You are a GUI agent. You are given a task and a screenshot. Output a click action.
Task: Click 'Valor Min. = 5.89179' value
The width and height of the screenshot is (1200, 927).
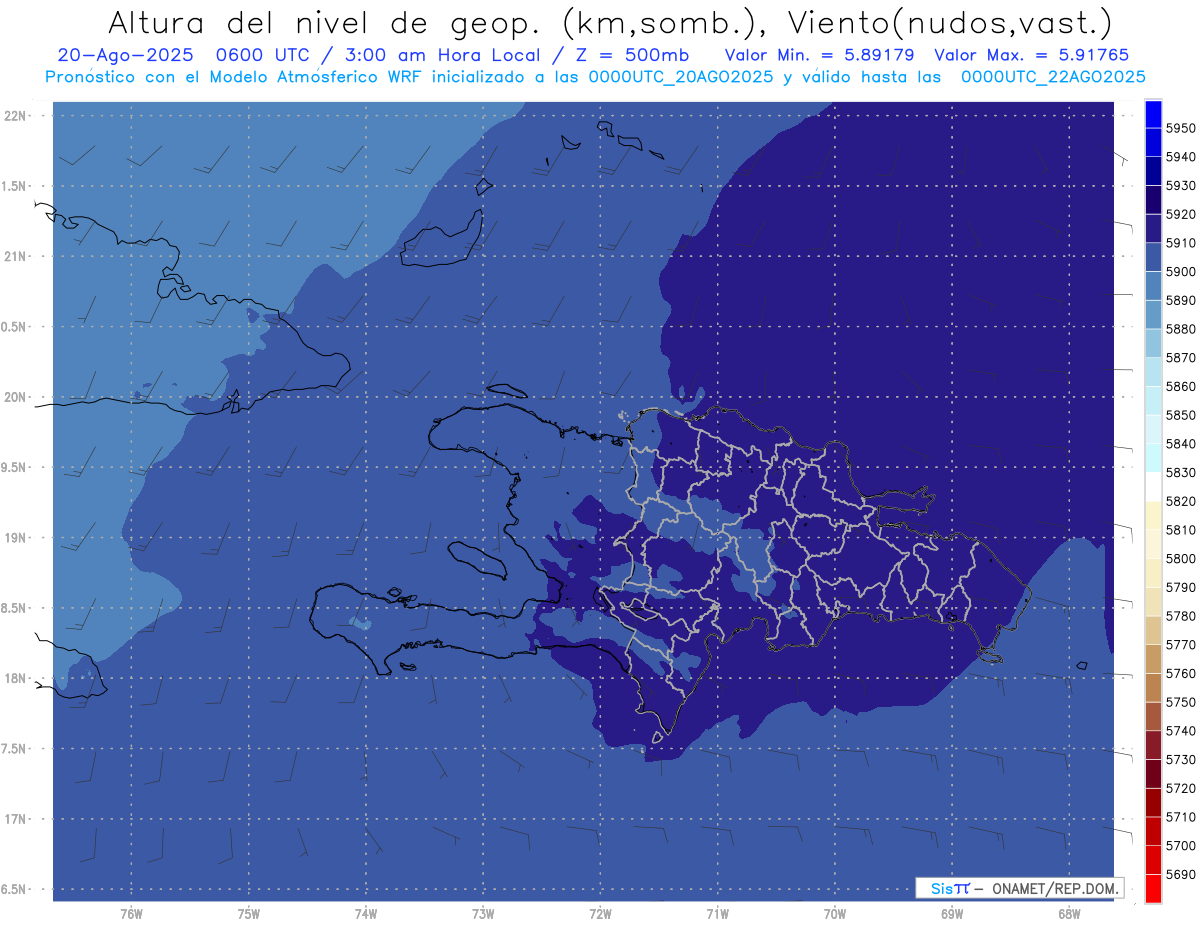point(821,55)
